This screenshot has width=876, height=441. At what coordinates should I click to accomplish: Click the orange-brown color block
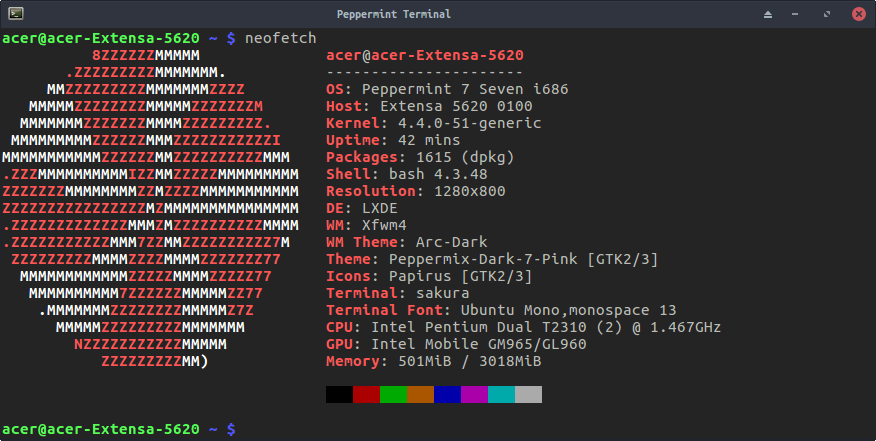421,394
